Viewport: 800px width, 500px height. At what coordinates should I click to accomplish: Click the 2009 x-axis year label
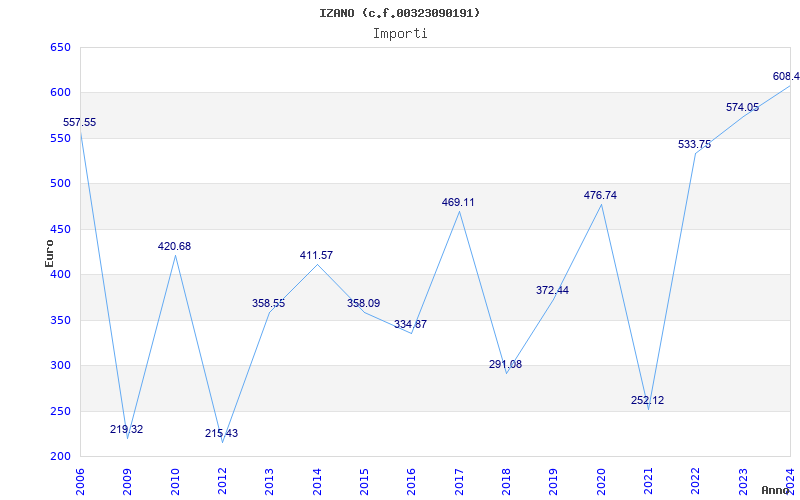(128, 482)
